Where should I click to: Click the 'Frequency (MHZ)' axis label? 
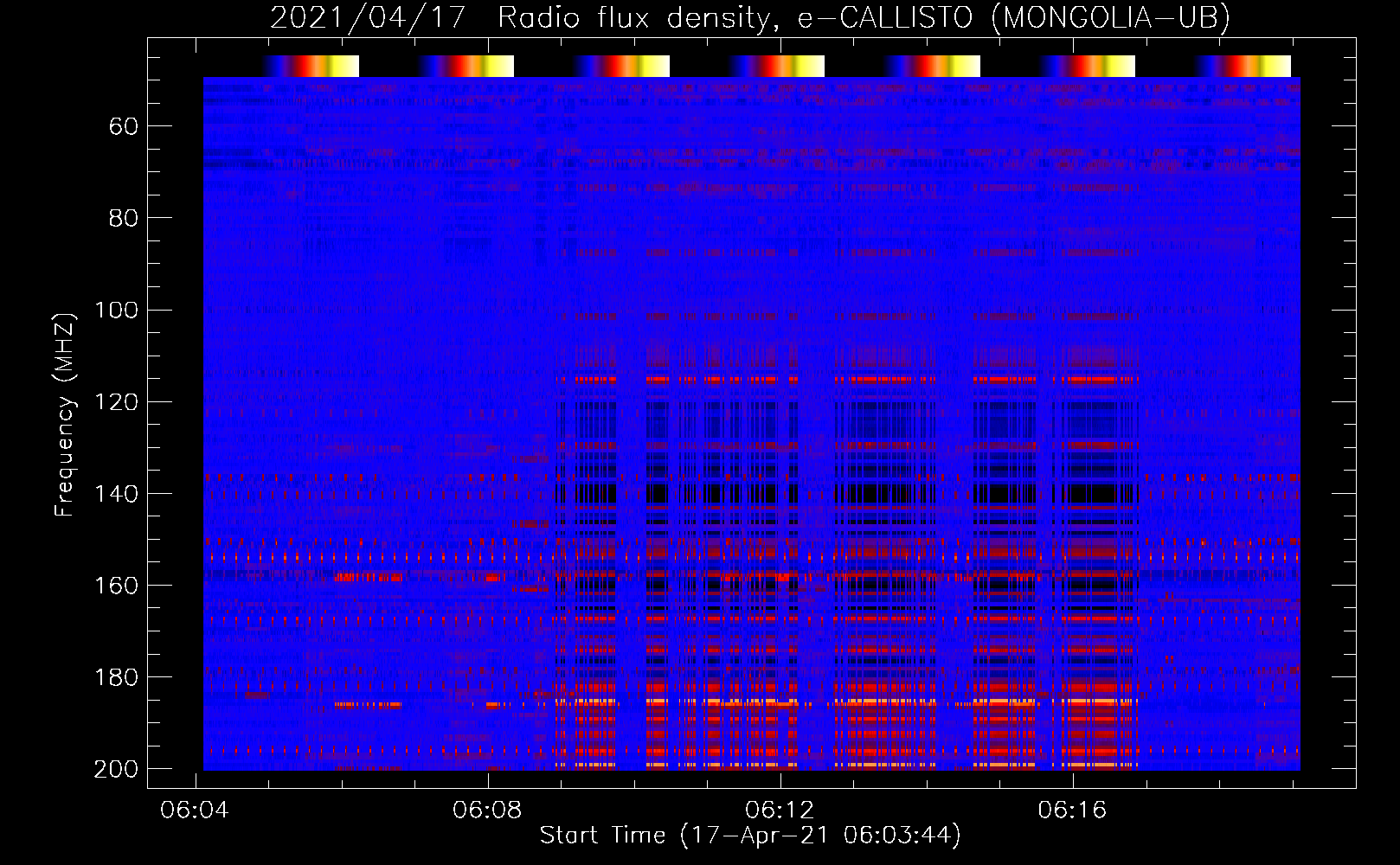65,414
